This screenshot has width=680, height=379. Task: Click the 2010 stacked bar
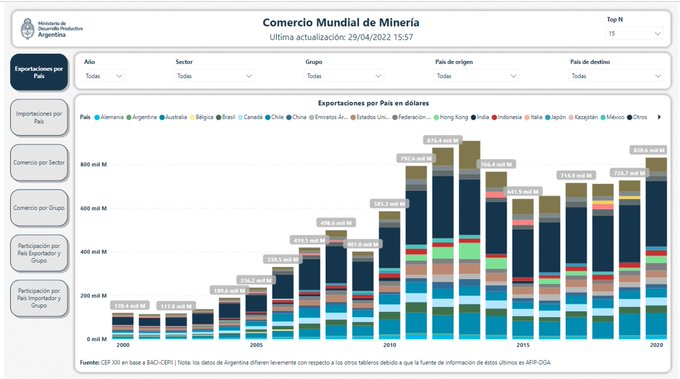[x=389, y=275]
